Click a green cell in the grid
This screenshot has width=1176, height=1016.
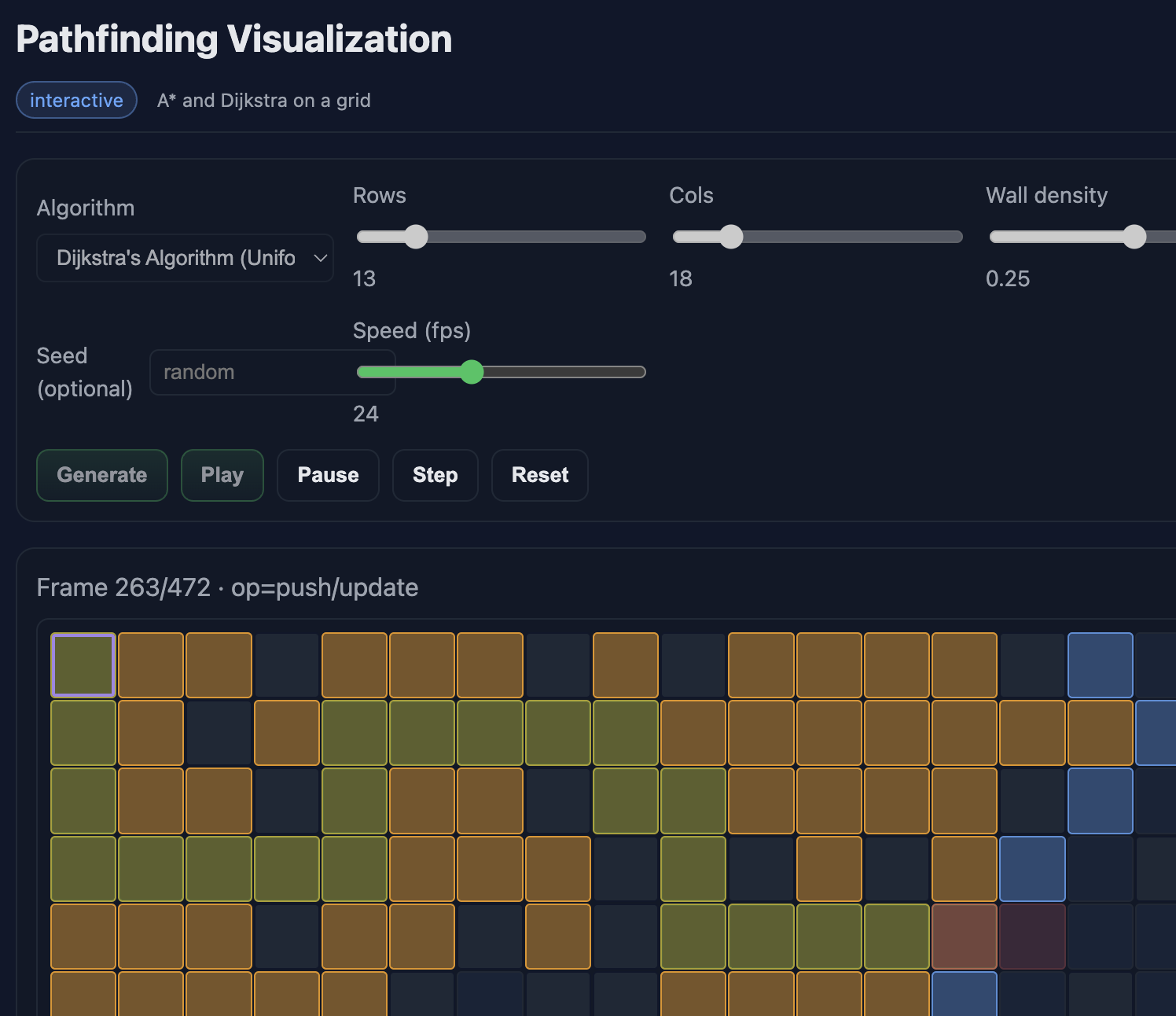[x=355, y=733]
